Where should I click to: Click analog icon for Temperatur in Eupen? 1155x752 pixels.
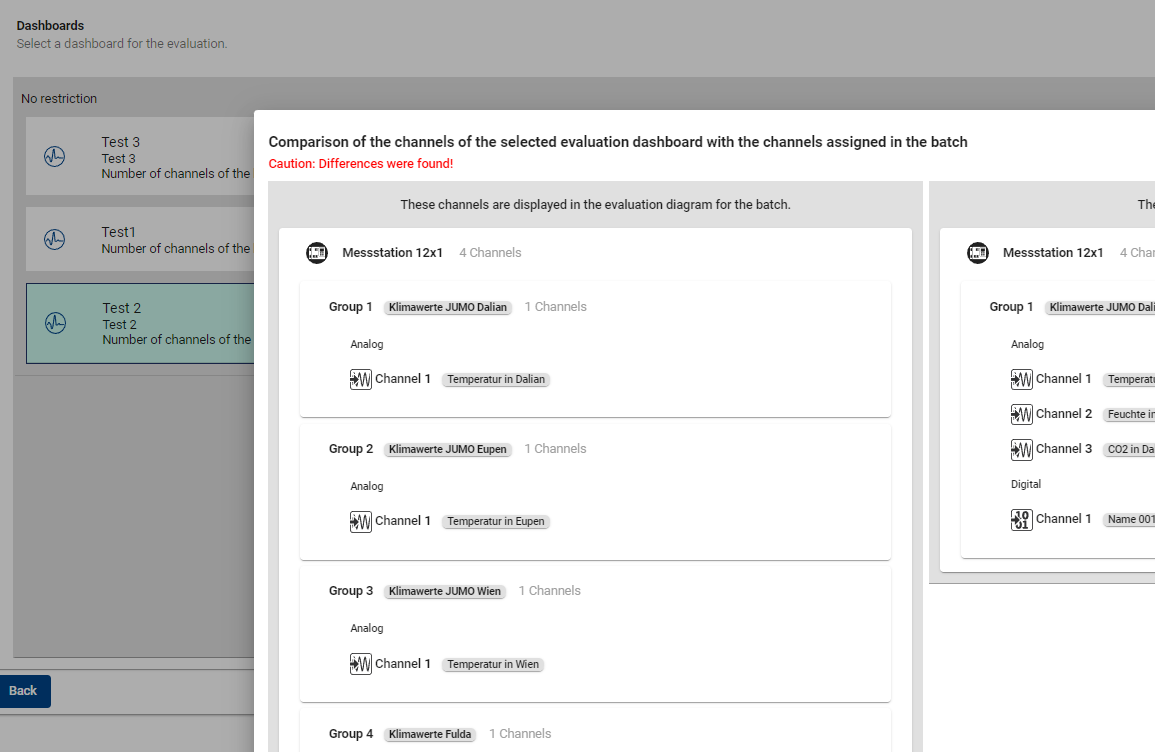coord(361,521)
